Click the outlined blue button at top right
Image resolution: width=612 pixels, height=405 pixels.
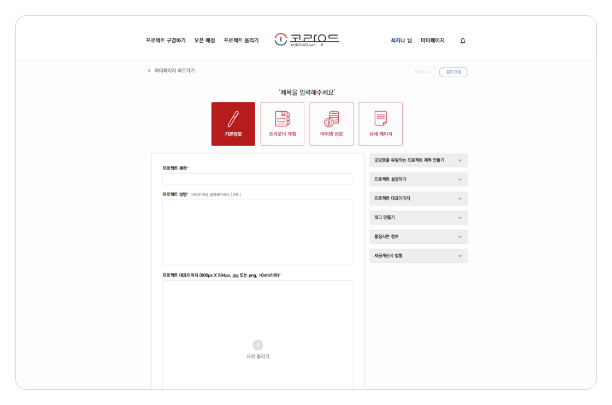453,72
